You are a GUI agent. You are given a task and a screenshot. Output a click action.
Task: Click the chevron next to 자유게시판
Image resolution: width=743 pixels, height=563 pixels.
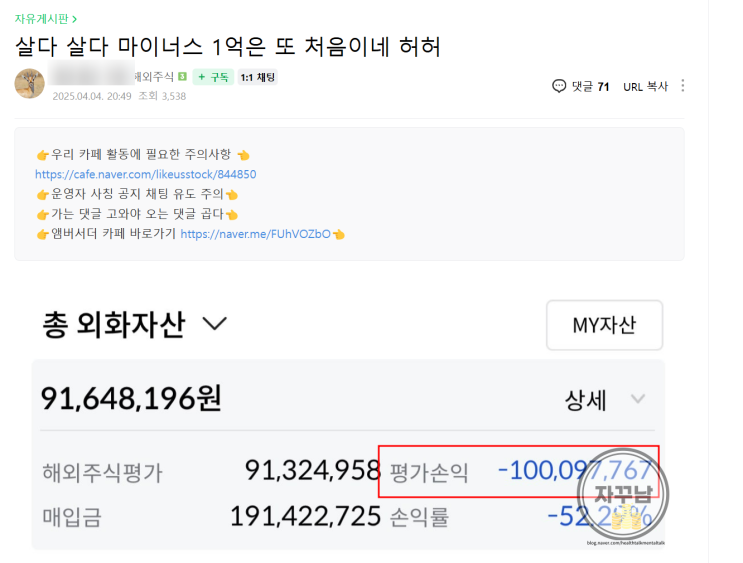pyautogui.click(x=75, y=18)
